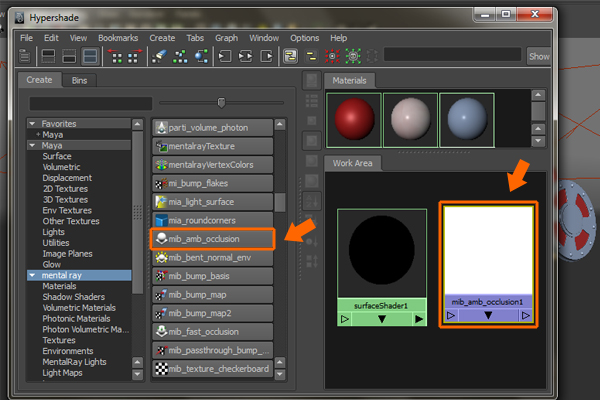The height and width of the screenshot is (400, 600).
Task: Open the Graph menu
Action: click(x=226, y=37)
